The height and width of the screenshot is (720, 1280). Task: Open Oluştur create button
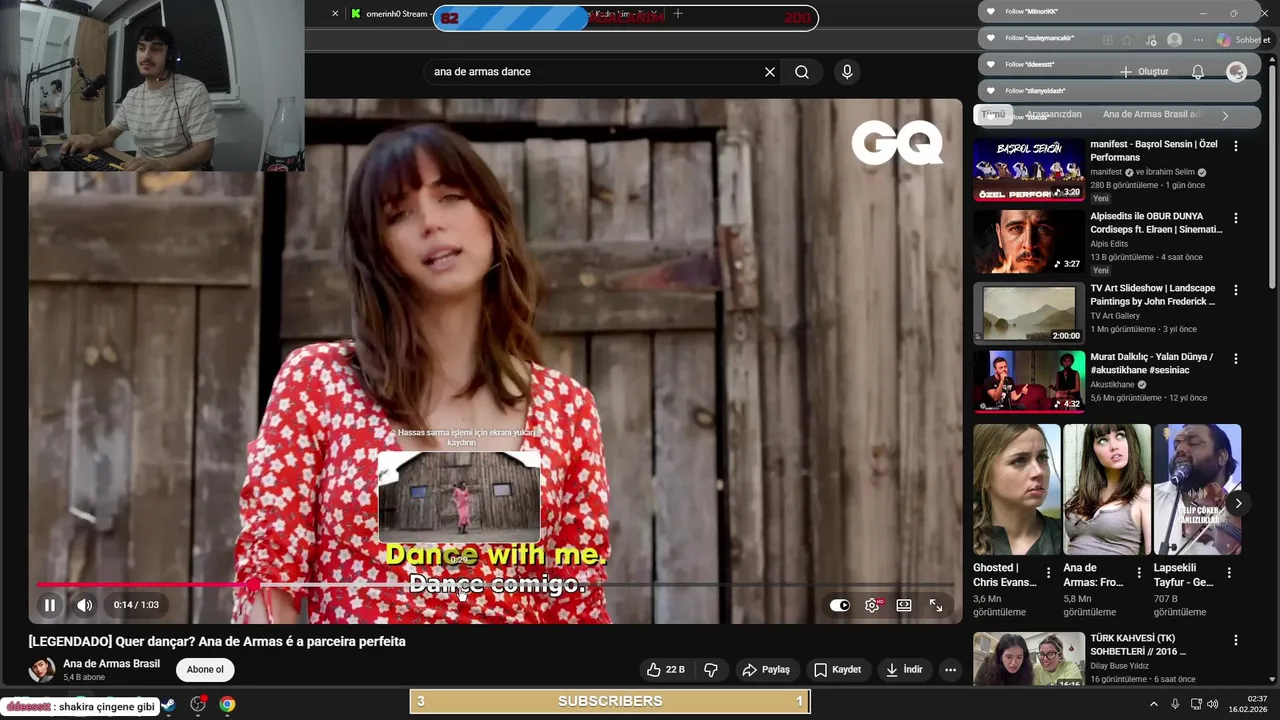click(x=1144, y=72)
